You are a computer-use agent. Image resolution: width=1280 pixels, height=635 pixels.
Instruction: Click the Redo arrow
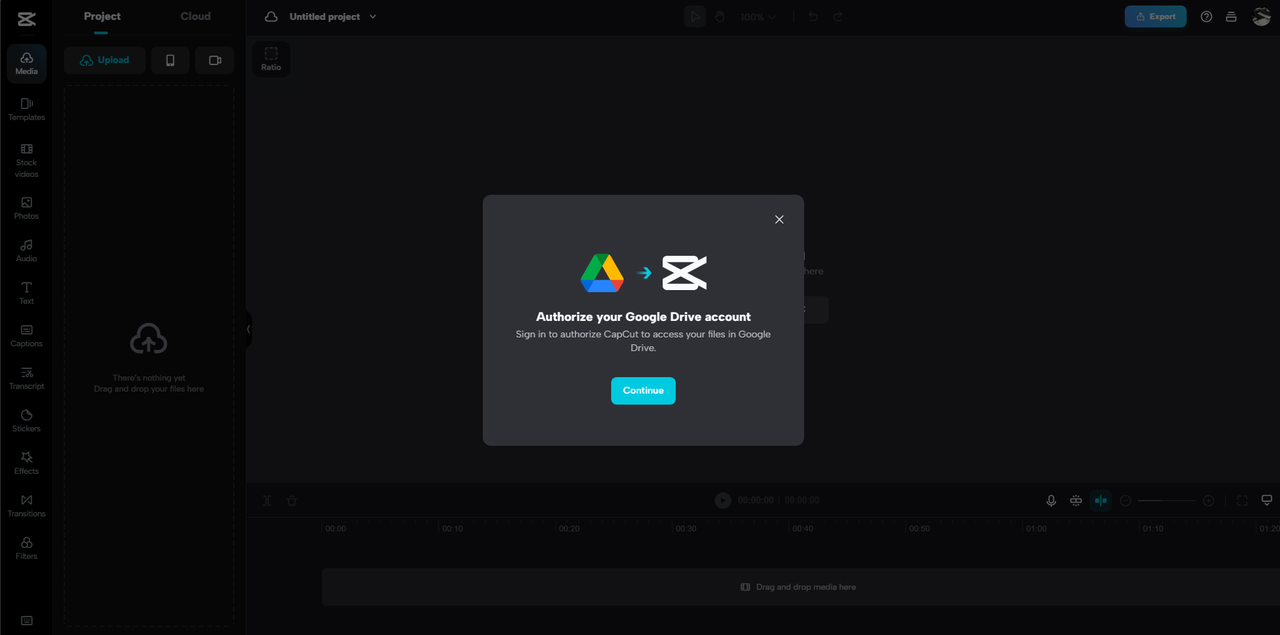tap(838, 17)
